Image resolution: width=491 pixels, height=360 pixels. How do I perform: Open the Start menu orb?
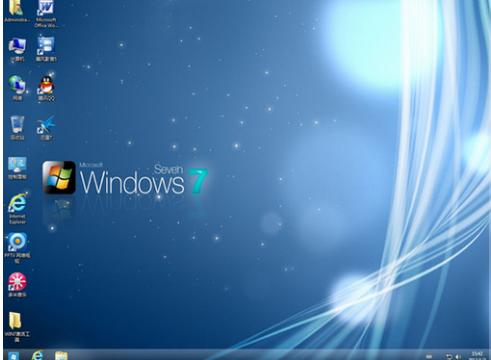(13, 355)
